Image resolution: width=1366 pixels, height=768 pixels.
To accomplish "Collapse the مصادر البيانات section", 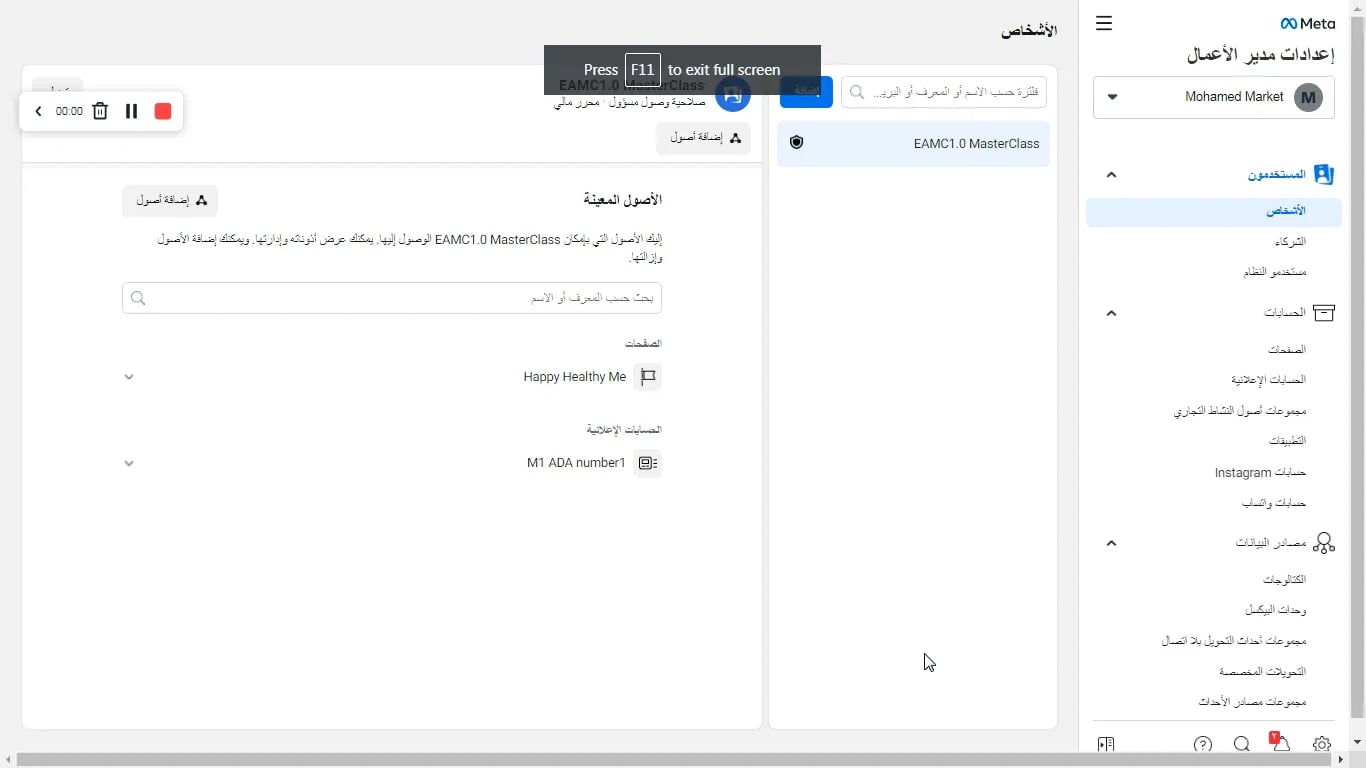I will click(1111, 543).
